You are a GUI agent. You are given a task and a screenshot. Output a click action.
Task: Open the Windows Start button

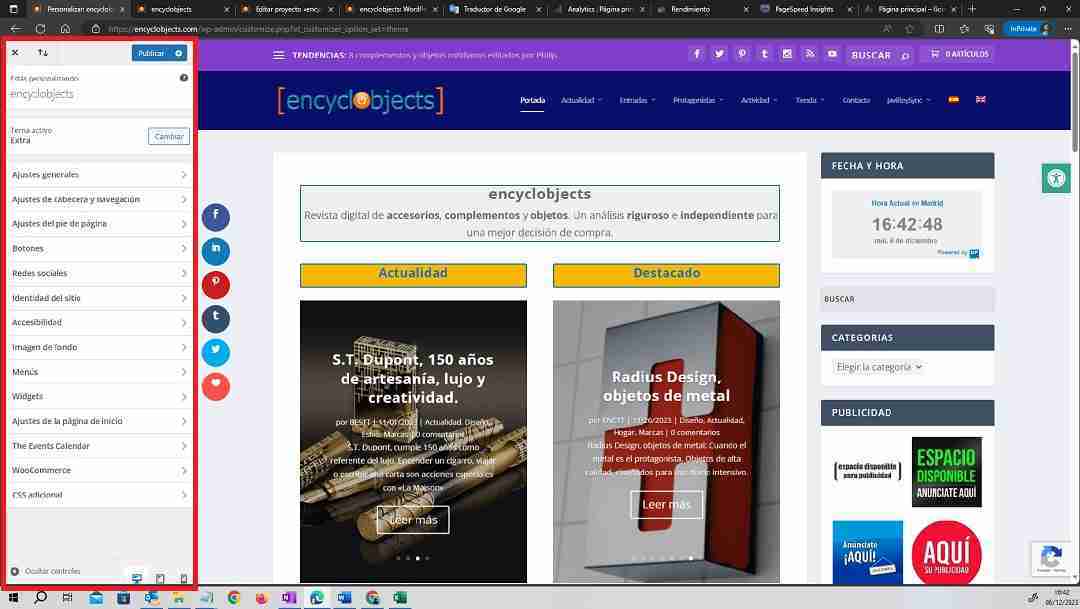13,598
